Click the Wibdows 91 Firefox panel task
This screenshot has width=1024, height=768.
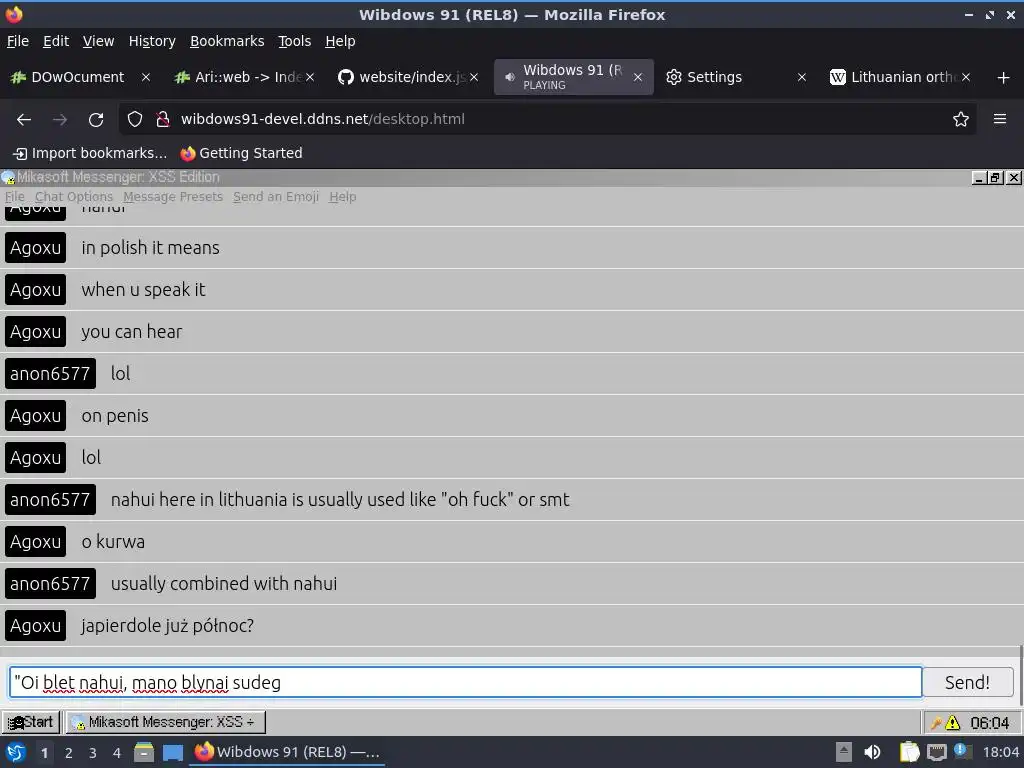[287, 752]
